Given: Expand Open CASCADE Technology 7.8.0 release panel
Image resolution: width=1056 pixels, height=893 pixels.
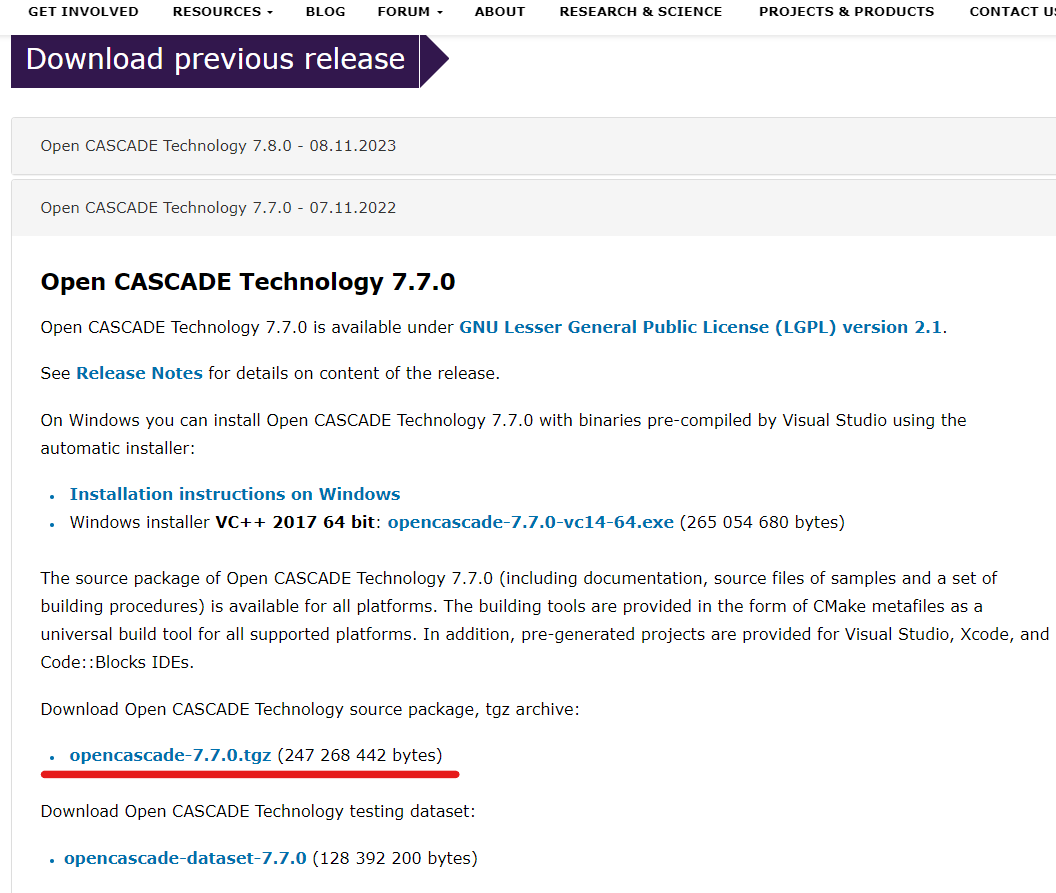Looking at the screenshot, I should point(533,146).
